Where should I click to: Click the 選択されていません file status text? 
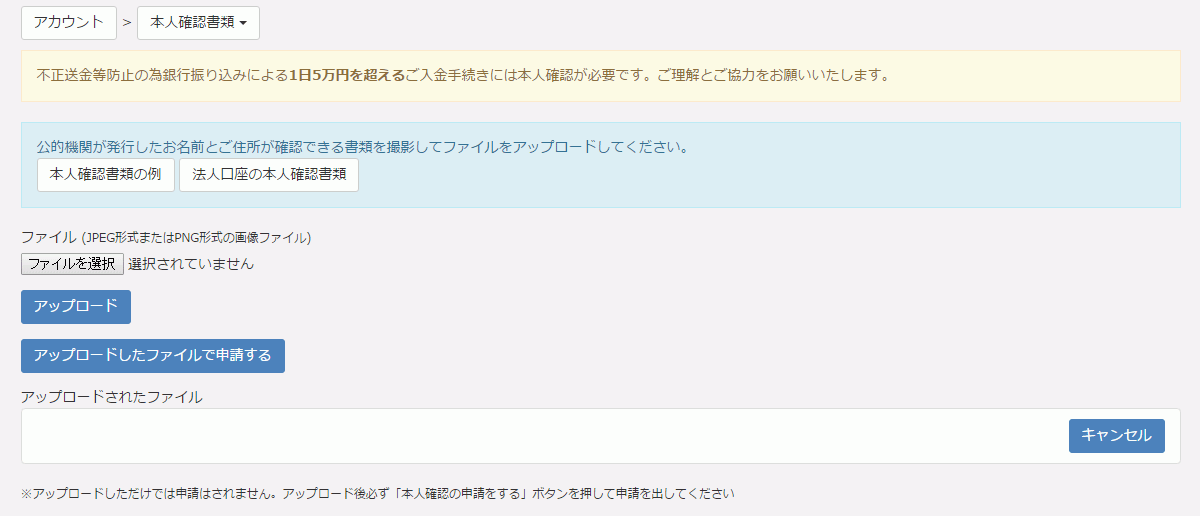[191, 264]
